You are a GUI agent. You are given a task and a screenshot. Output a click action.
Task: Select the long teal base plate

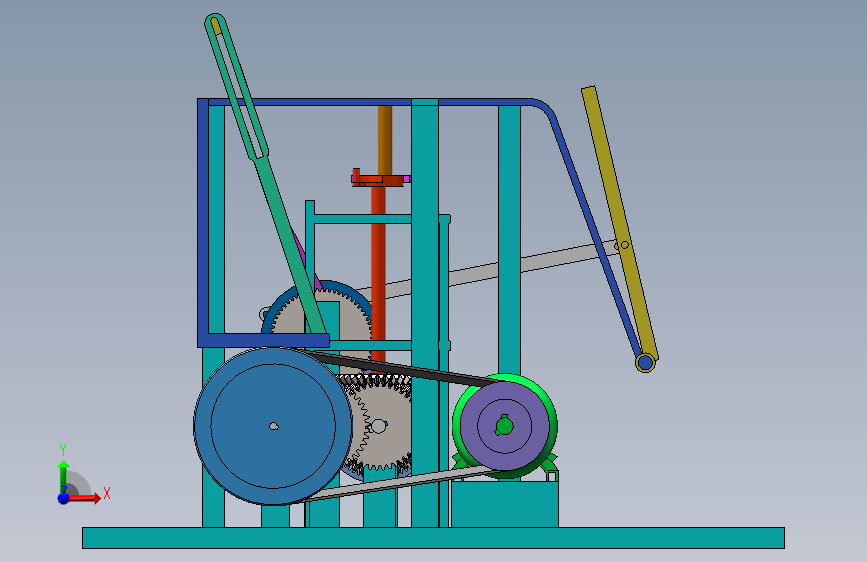tap(433, 538)
